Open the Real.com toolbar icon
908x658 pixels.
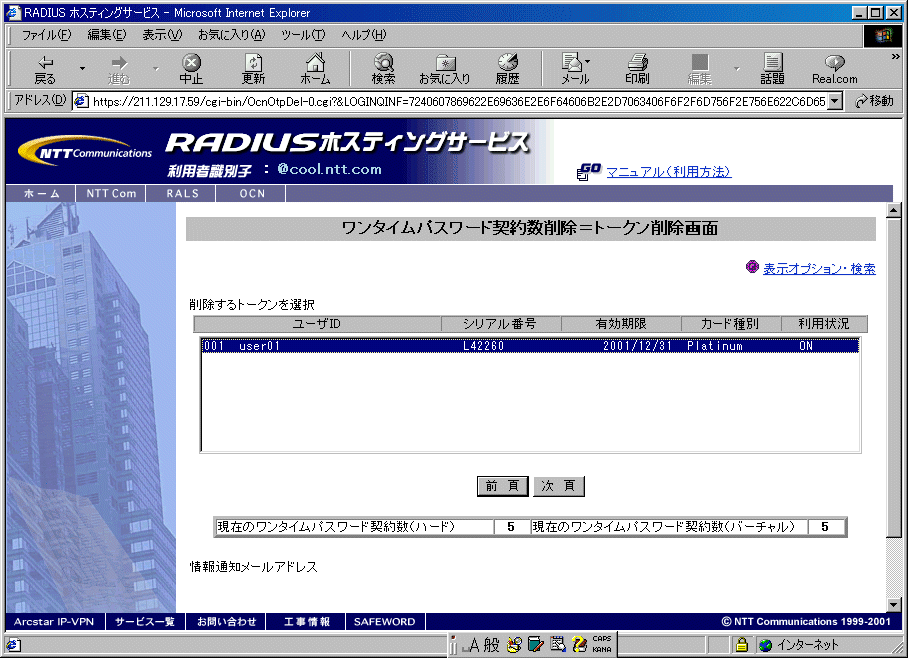coord(834,68)
